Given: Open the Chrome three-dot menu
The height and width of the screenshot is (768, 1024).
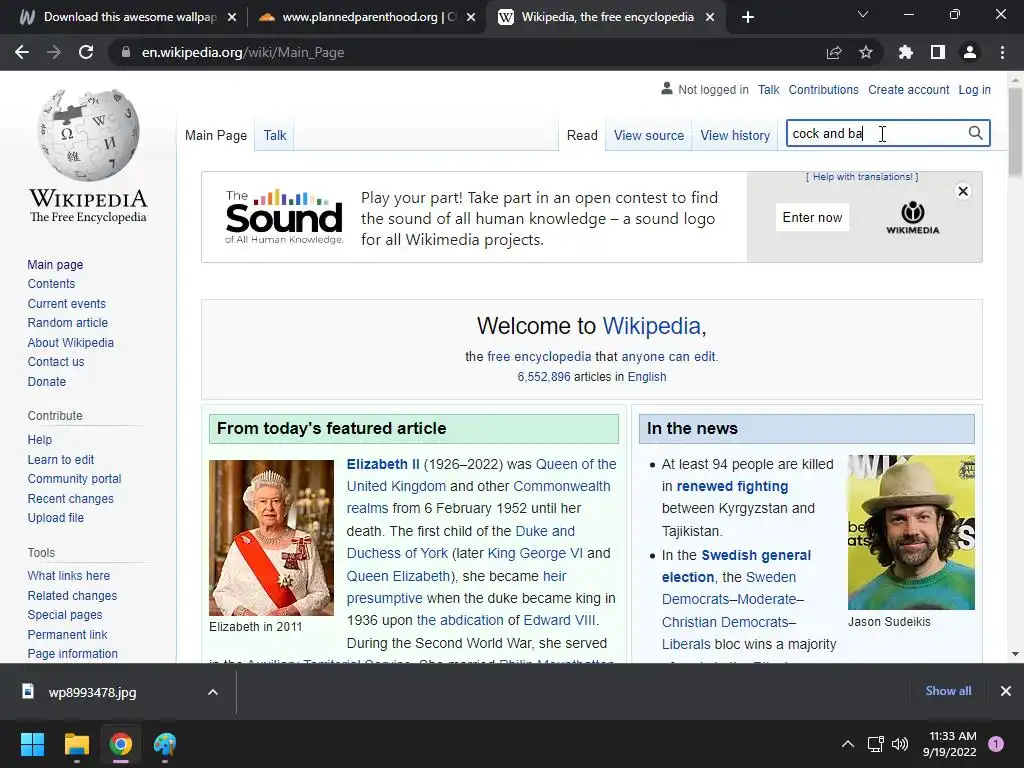Looking at the screenshot, I should (x=1002, y=52).
